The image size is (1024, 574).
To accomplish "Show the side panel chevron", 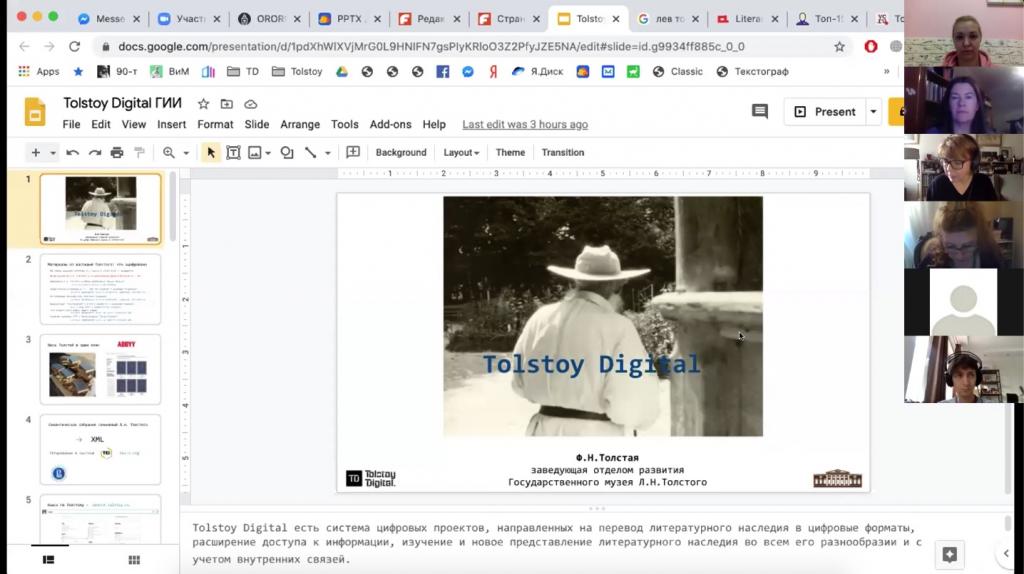I will point(1006,553).
